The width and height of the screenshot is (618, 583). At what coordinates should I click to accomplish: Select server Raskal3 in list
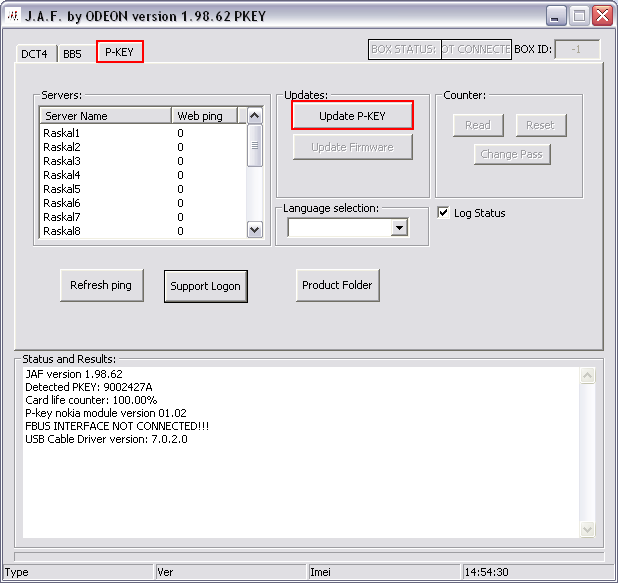(x=143, y=161)
